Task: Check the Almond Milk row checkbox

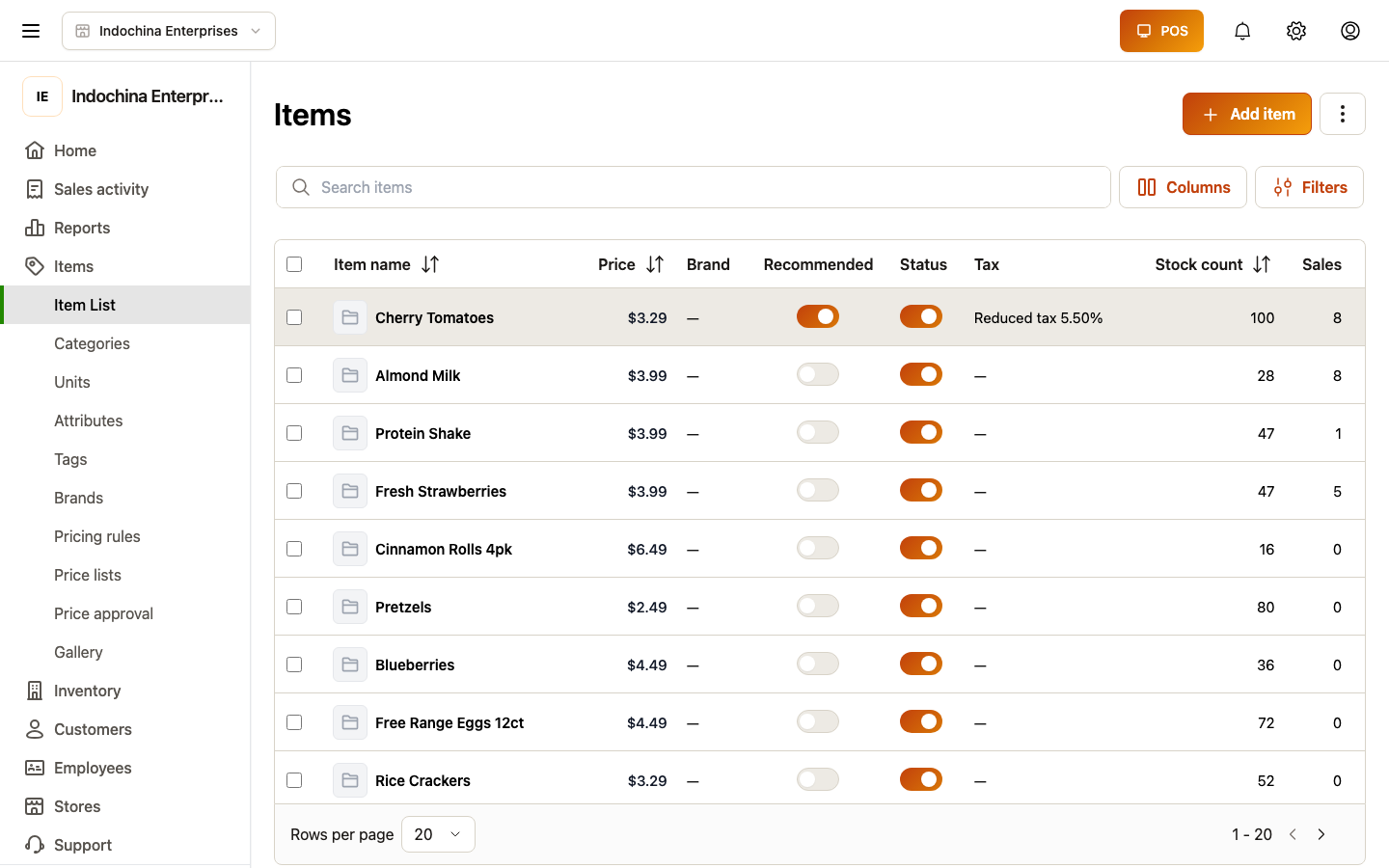Action: [x=294, y=375]
